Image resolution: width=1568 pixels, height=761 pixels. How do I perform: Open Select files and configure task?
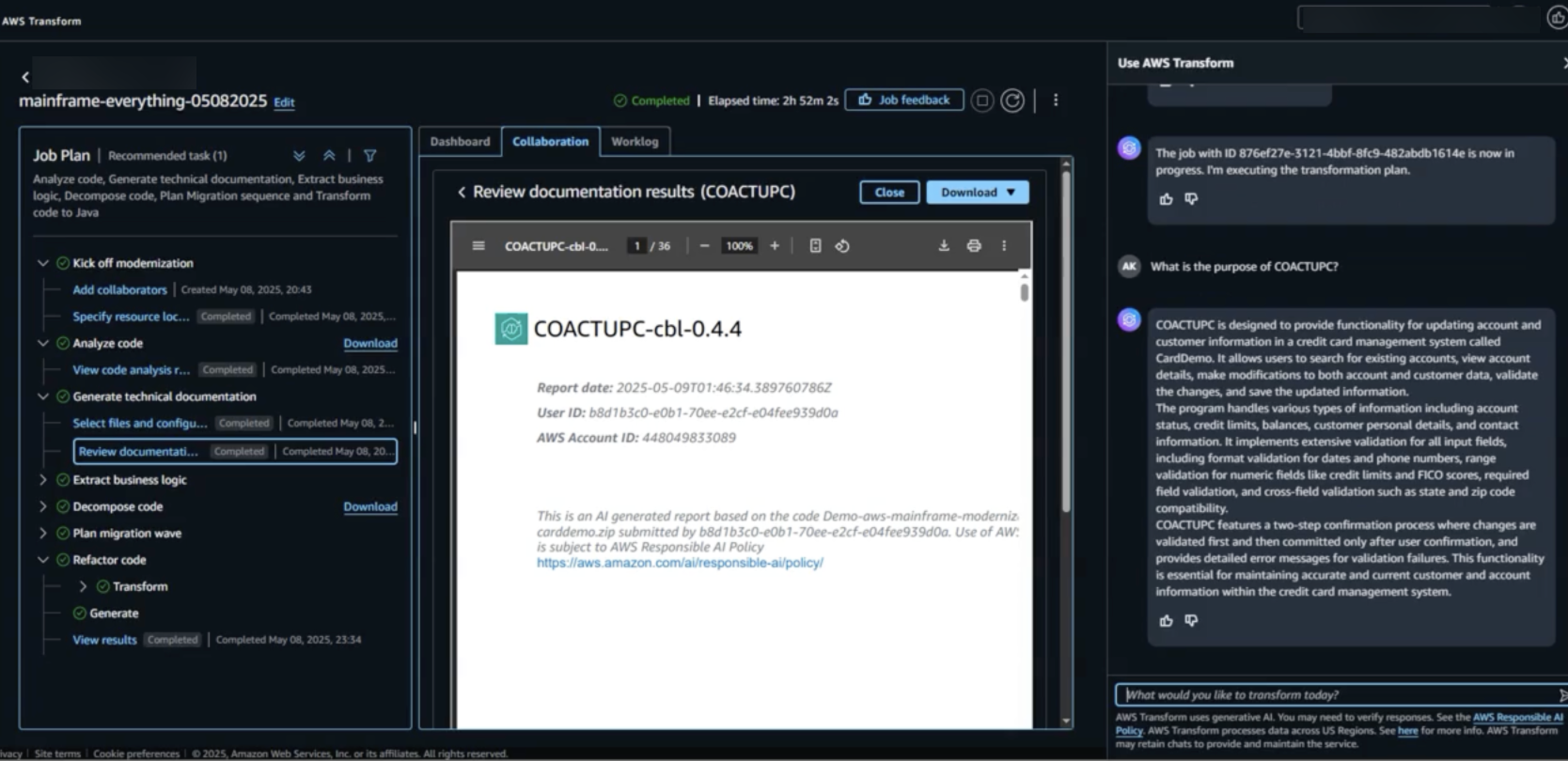click(x=140, y=424)
